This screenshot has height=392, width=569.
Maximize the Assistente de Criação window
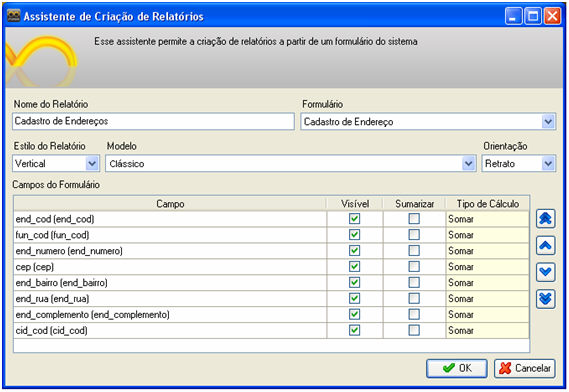click(533, 16)
